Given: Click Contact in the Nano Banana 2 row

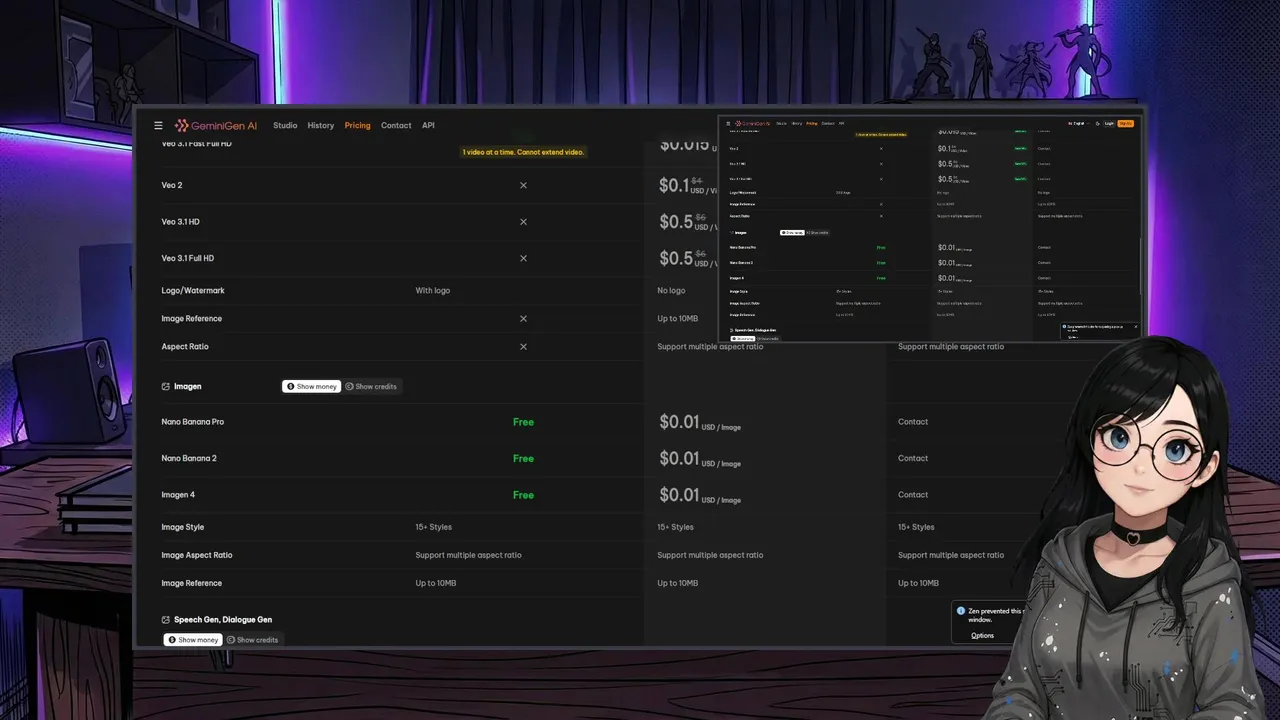Looking at the screenshot, I should 913,458.
